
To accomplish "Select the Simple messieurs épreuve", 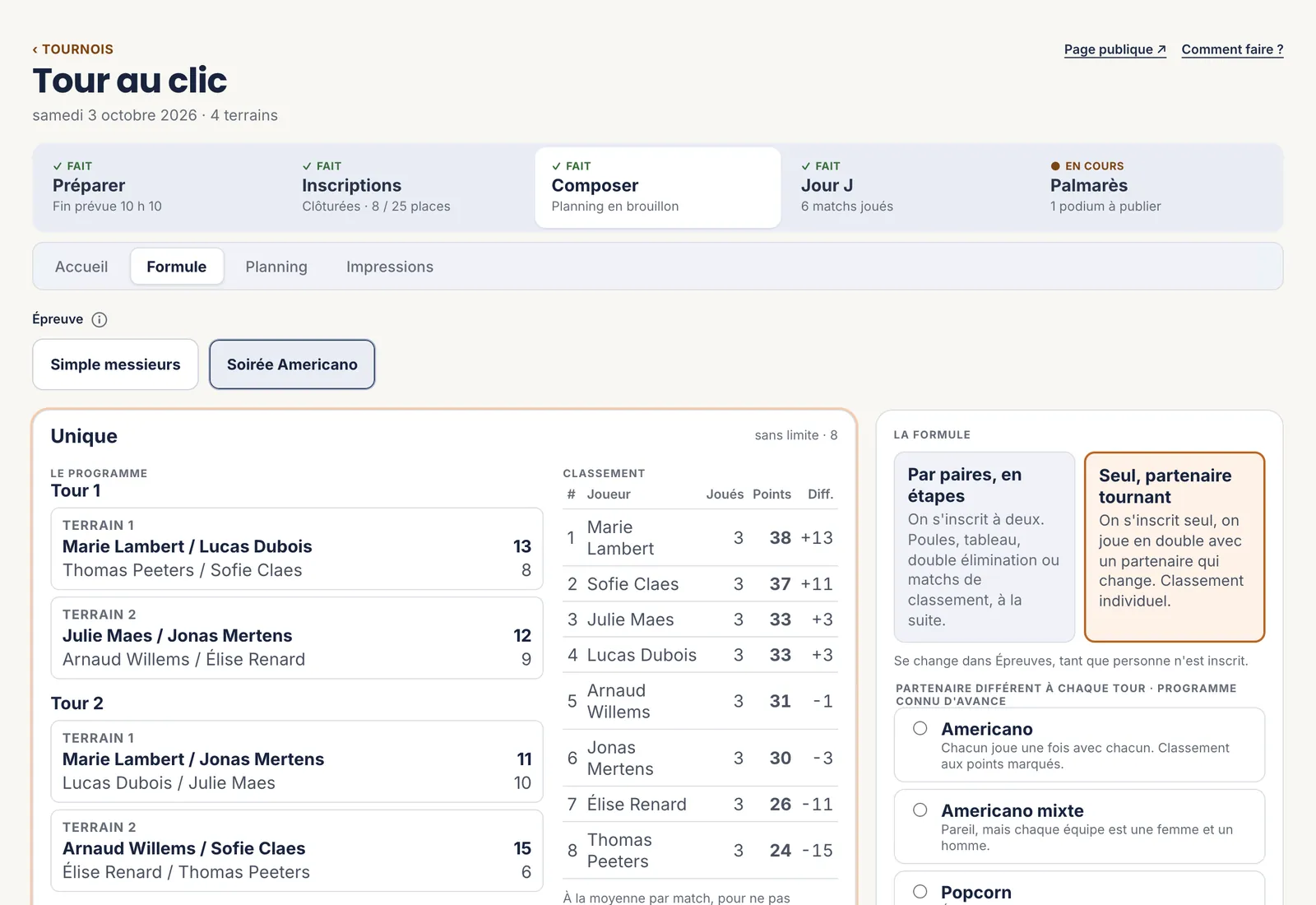I will click(115, 364).
